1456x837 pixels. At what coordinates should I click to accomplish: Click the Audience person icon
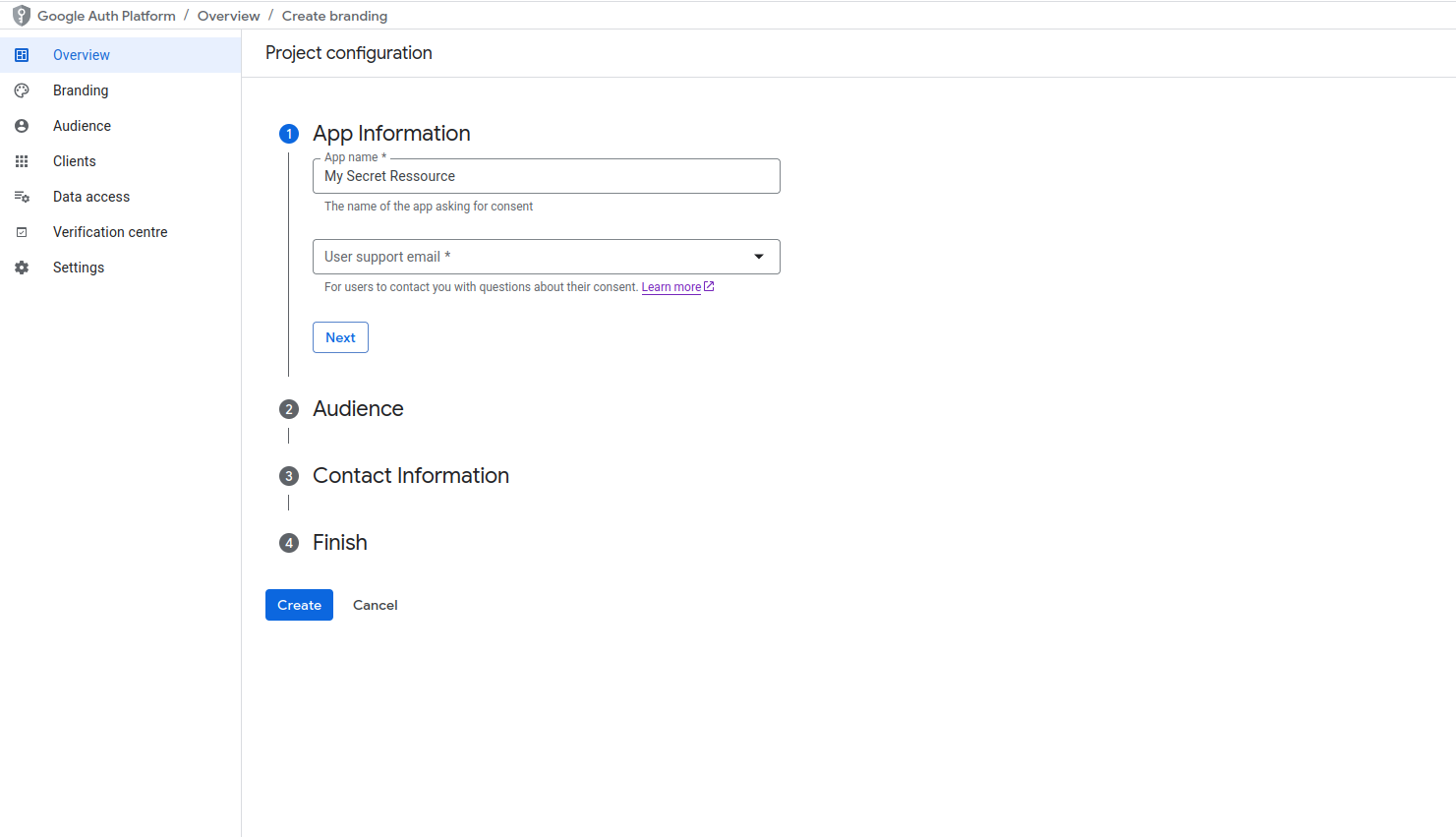[x=22, y=126]
